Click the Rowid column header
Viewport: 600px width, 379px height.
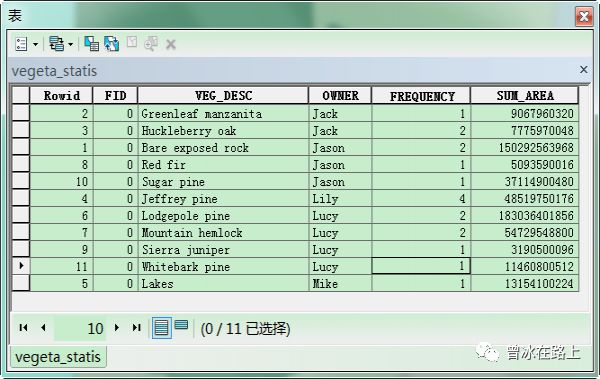[x=62, y=95]
